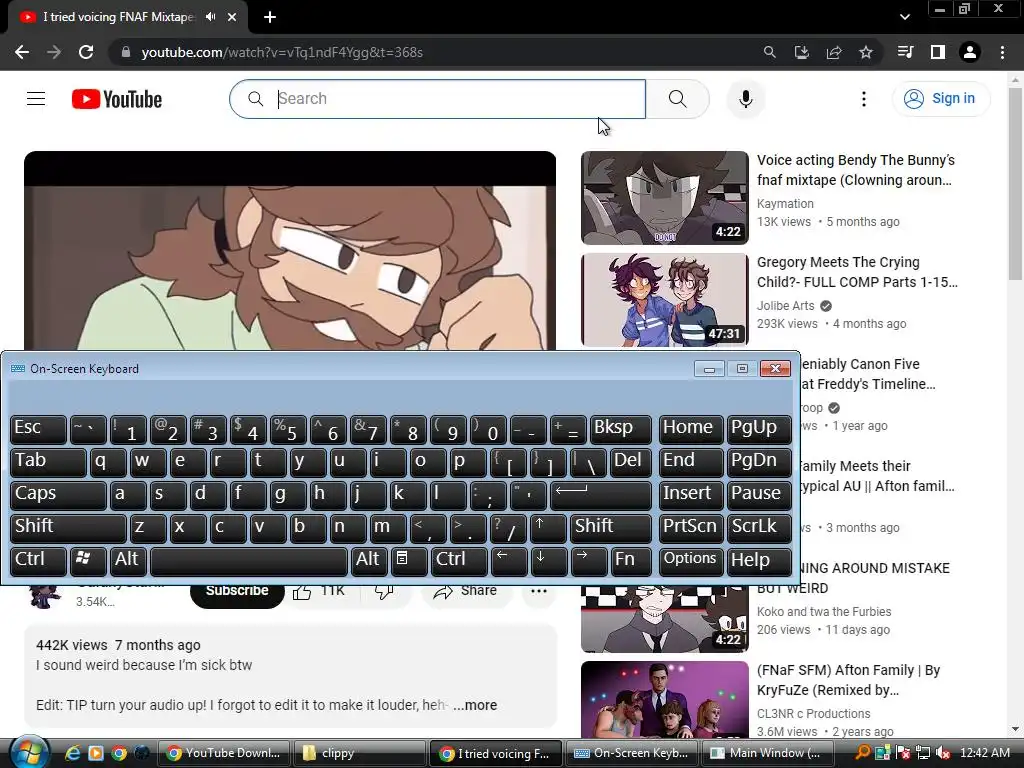The width and height of the screenshot is (1024, 768).
Task: Toggle Caps lock on On-Screen Keyboard
Action: click(x=58, y=495)
